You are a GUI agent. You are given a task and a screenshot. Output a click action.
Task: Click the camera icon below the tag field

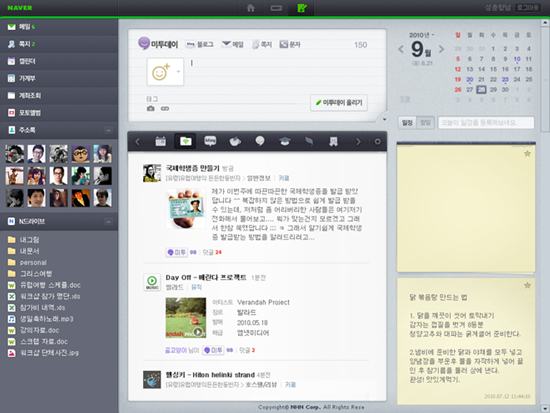(x=151, y=108)
